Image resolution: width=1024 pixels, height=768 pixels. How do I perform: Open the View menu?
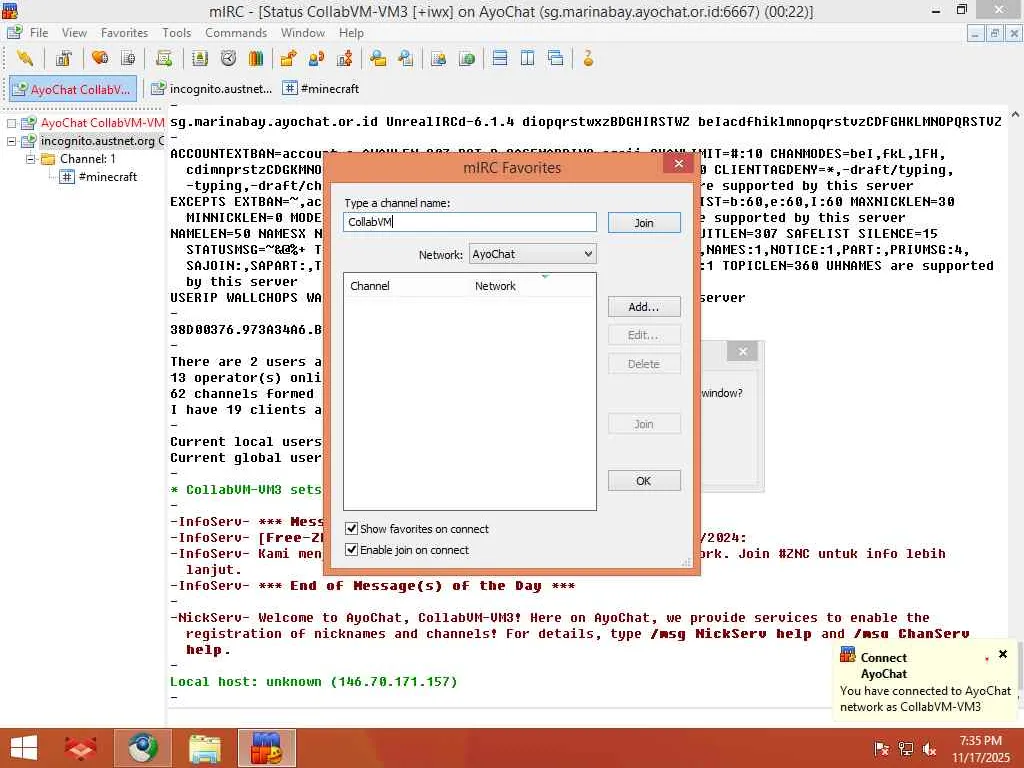74,33
